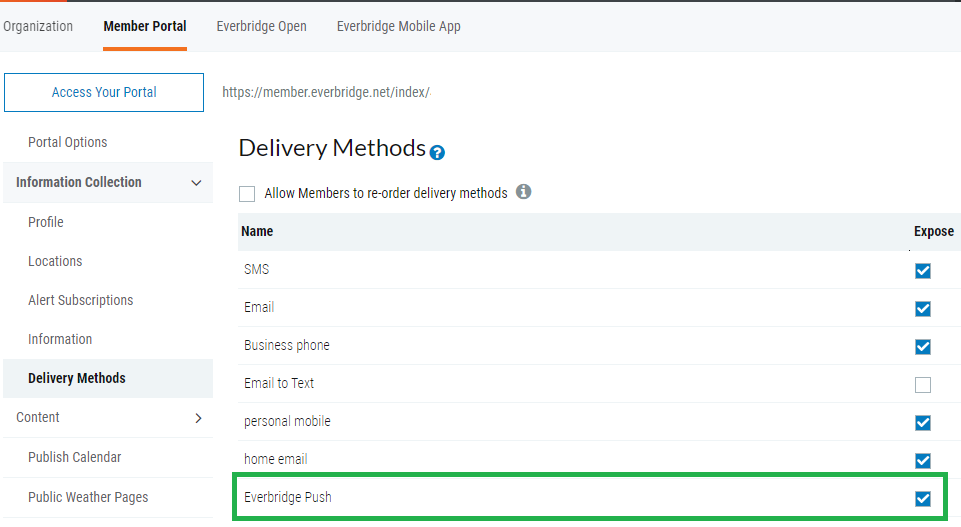Select the Email row name
Screen dimensions: 961x527
259,307
